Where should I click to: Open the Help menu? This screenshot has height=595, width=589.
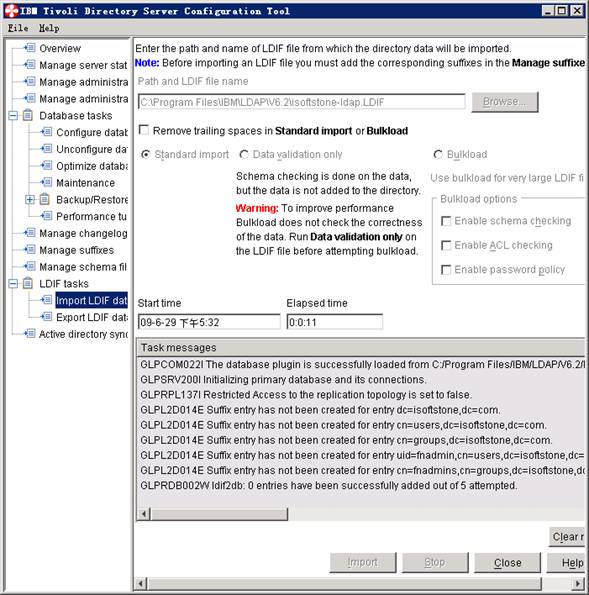pos(49,28)
